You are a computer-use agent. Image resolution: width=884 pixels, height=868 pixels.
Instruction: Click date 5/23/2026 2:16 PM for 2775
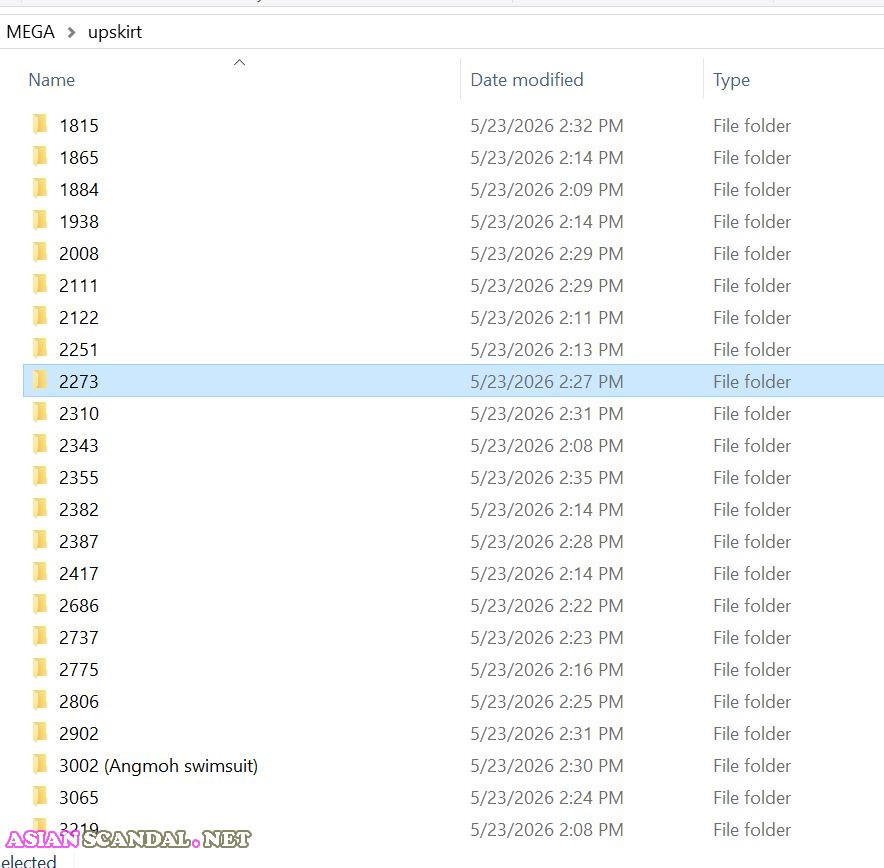547,670
